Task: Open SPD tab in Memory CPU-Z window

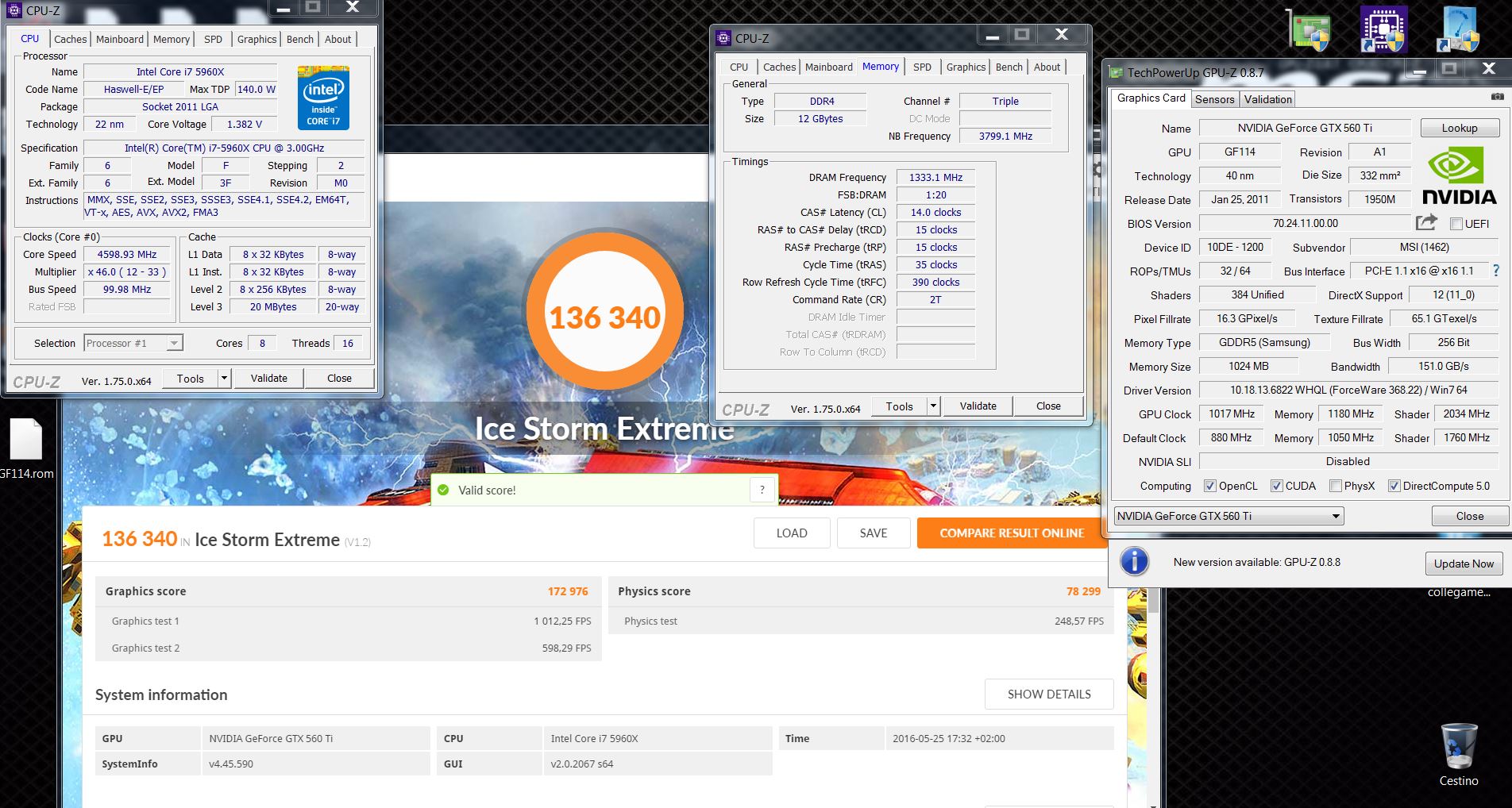Action: click(922, 67)
